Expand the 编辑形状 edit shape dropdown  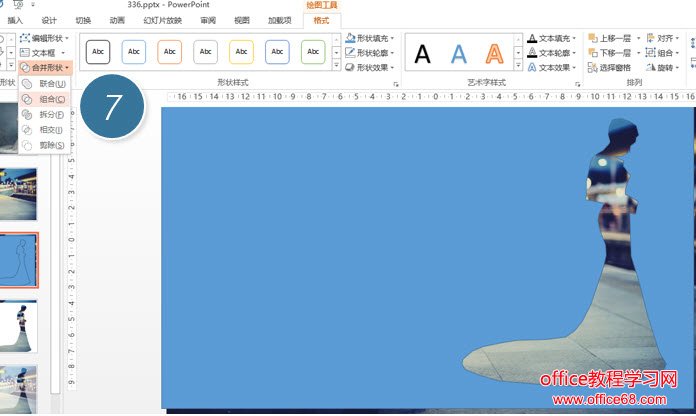pyautogui.click(x=45, y=38)
